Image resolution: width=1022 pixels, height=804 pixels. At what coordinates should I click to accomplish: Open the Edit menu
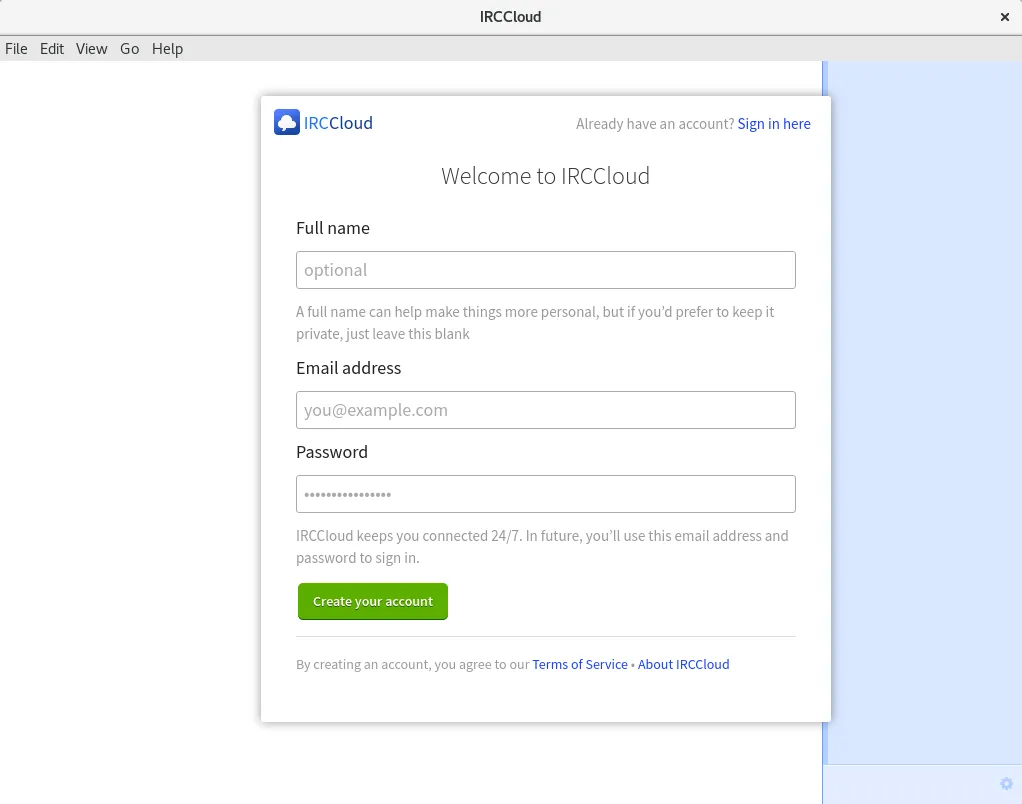coord(52,48)
